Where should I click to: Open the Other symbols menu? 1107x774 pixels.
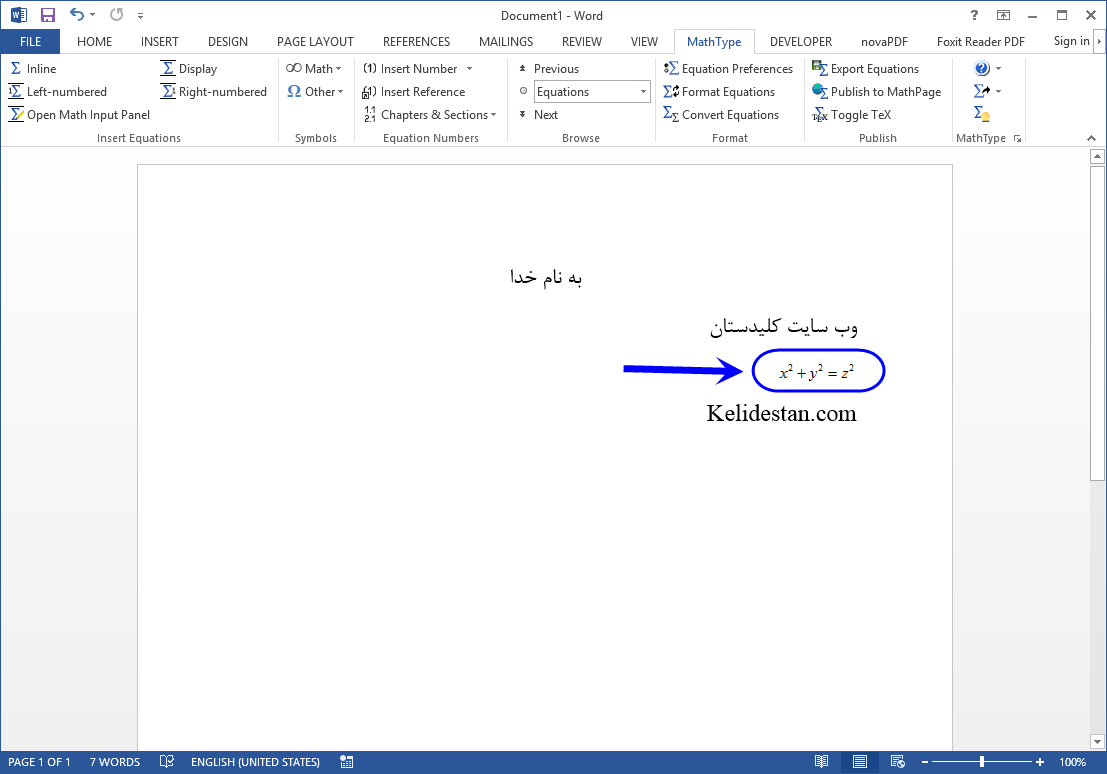pyautogui.click(x=315, y=92)
